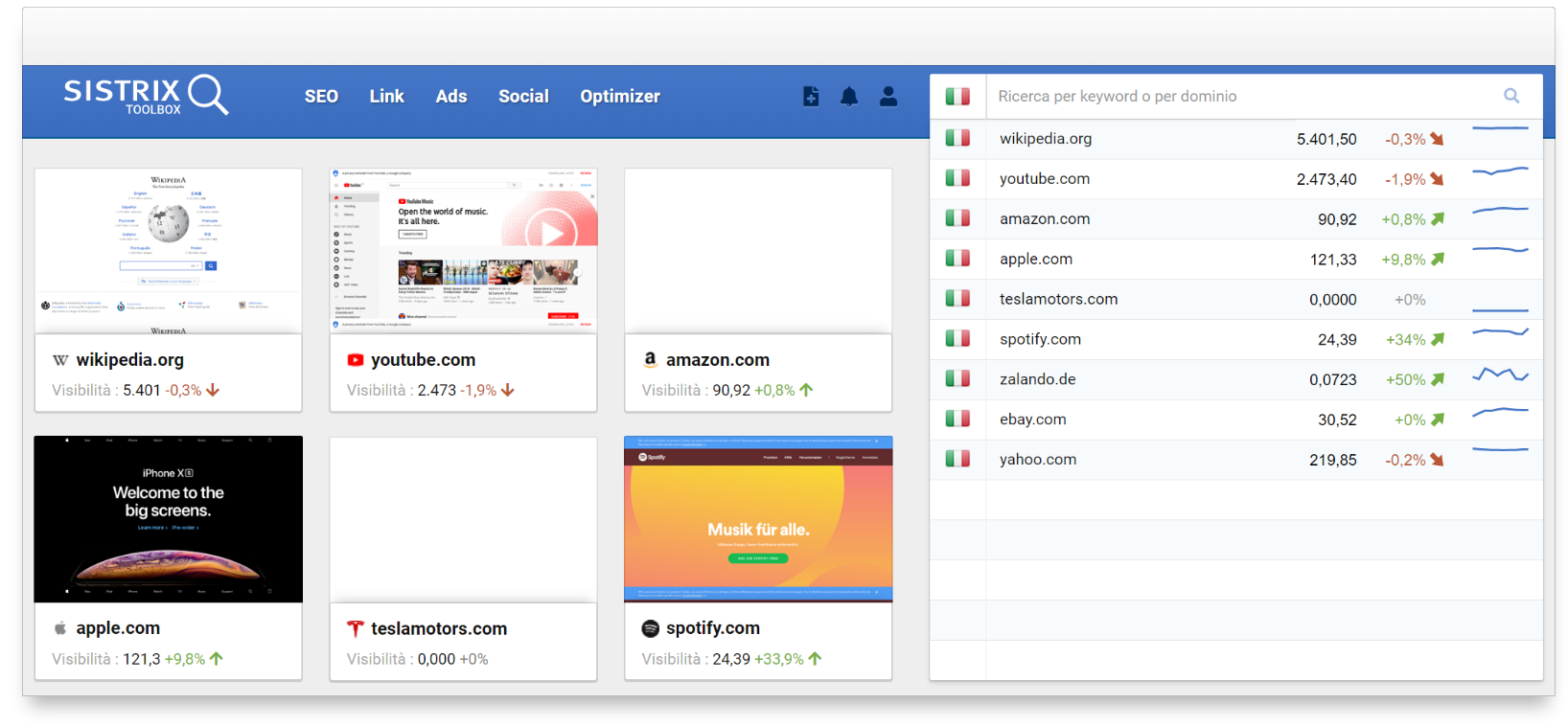Click spotify.com in the domain list

click(1040, 340)
